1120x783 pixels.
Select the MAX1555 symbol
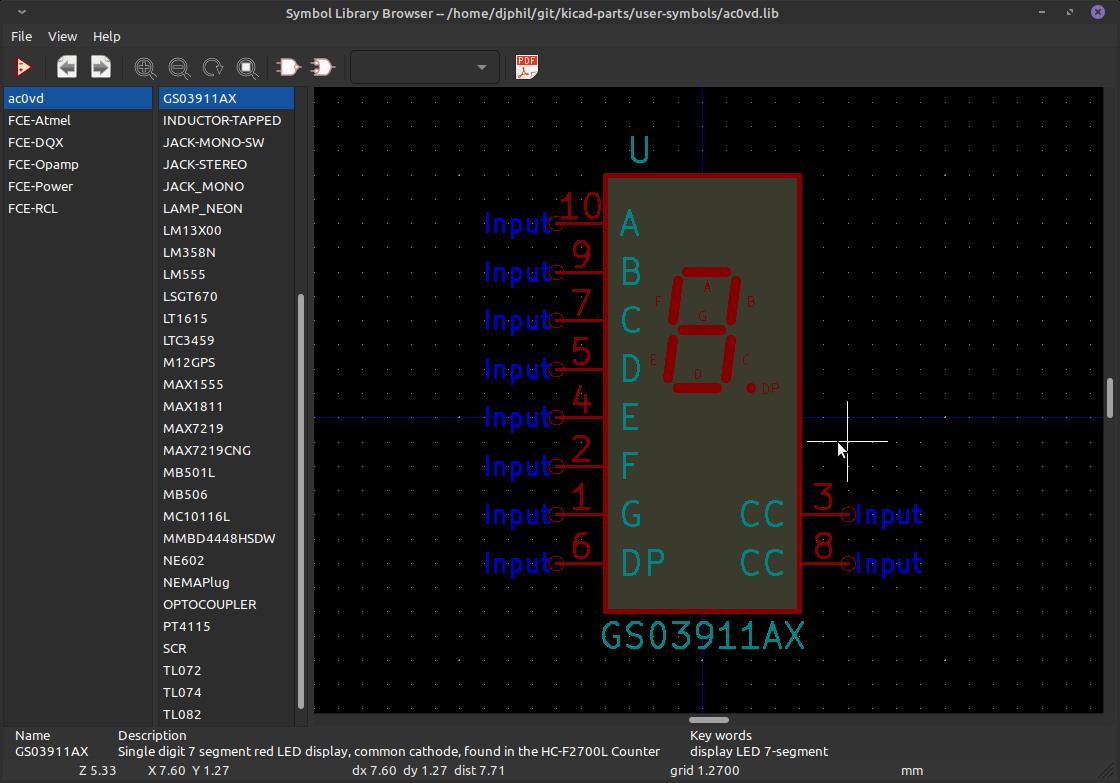point(226,384)
